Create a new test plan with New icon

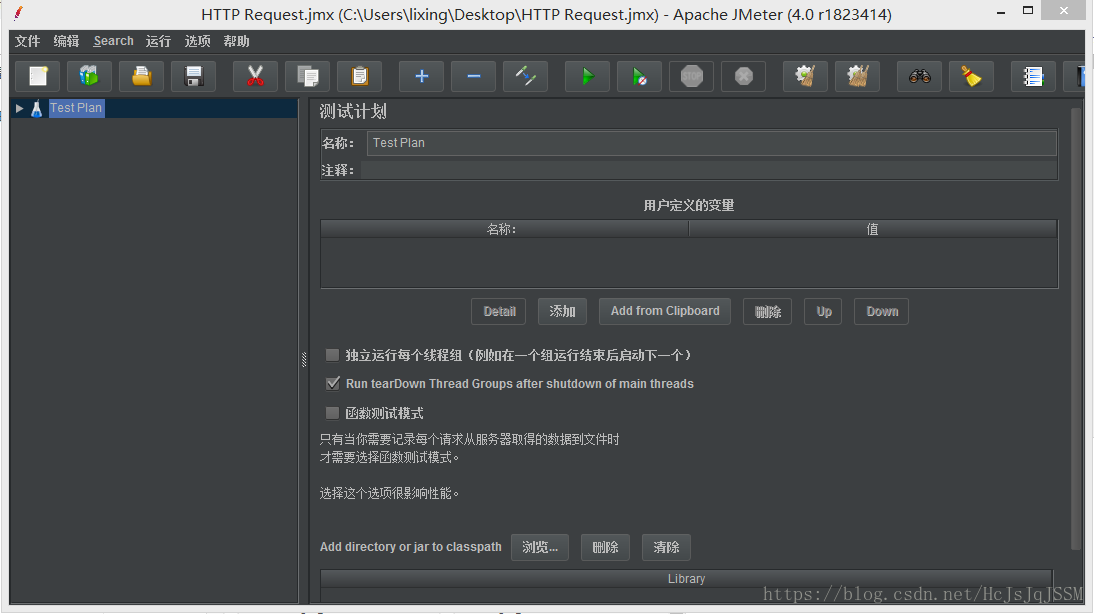tap(38, 76)
